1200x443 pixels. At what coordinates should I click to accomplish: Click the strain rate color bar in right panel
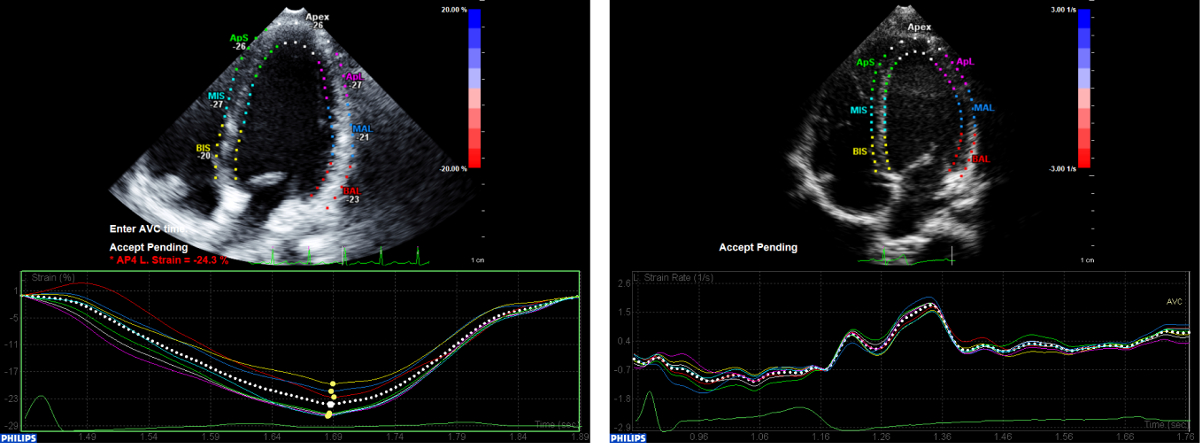coord(1084,88)
